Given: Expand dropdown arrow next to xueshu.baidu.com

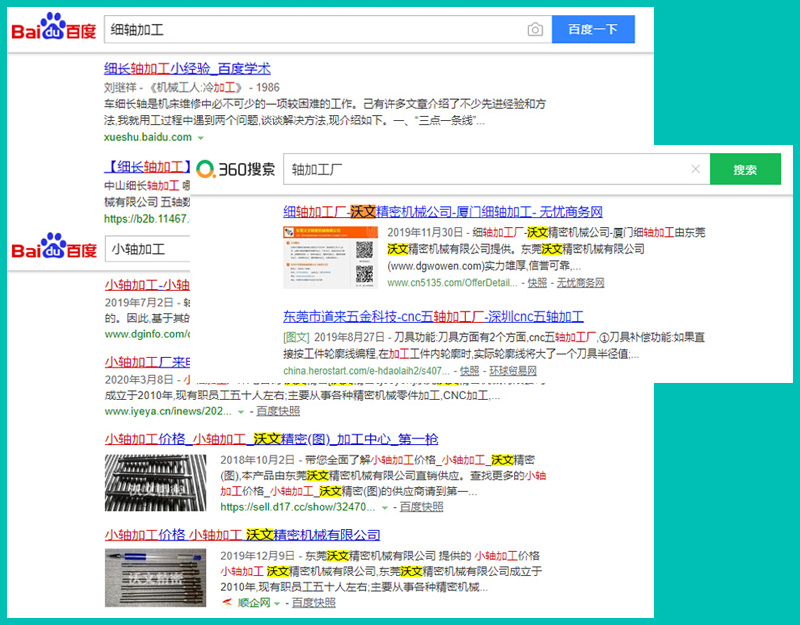Looking at the screenshot, I should (201, 138).
